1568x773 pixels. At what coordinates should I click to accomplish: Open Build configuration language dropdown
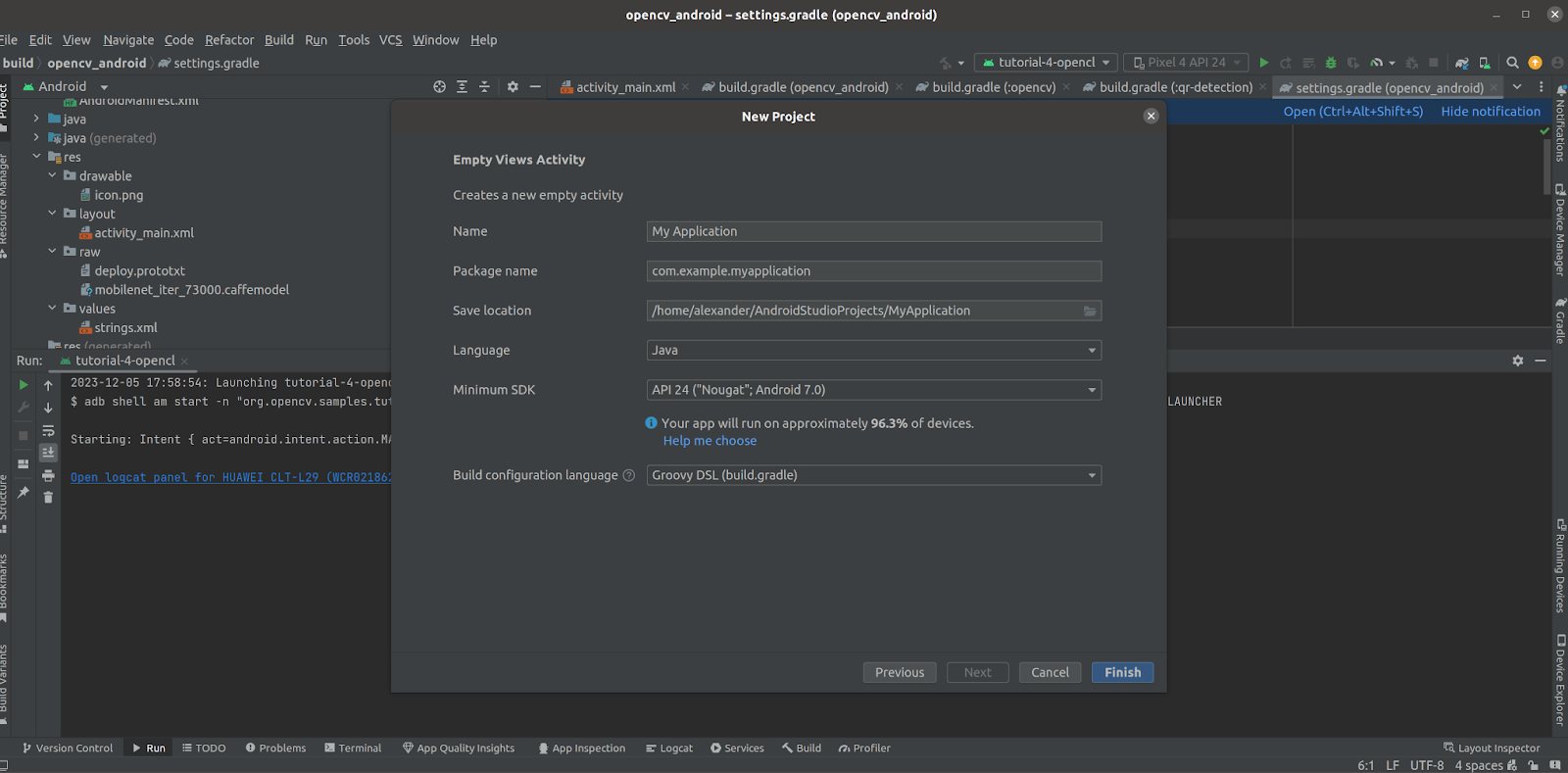coord(873,475)
